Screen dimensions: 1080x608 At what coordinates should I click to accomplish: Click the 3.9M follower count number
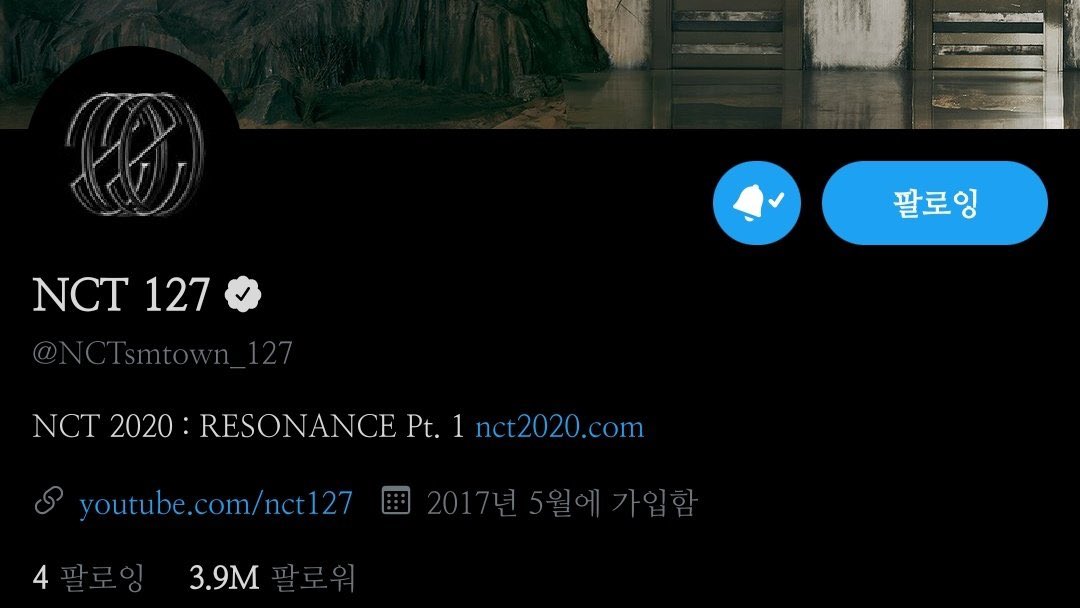[224, 577]
